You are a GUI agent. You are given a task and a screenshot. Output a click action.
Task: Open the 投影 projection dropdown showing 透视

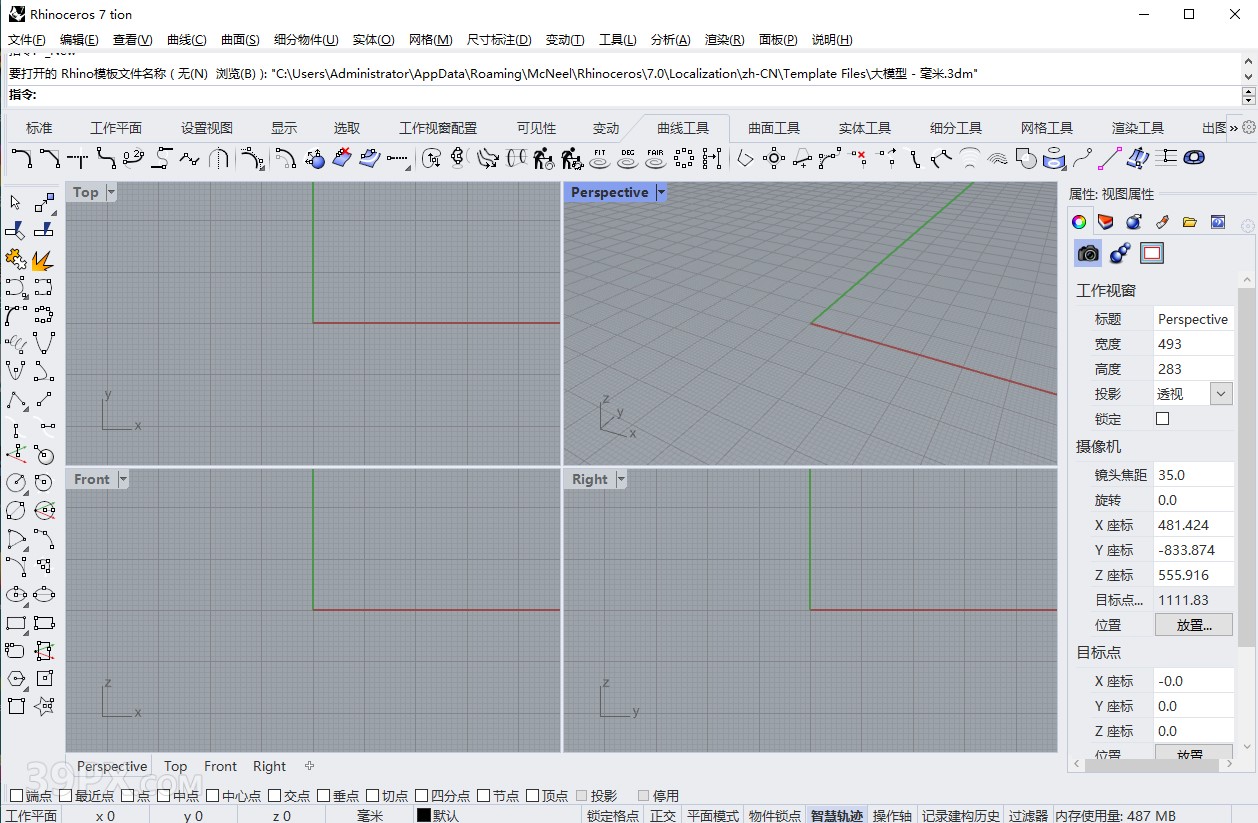click(1222, 393)
